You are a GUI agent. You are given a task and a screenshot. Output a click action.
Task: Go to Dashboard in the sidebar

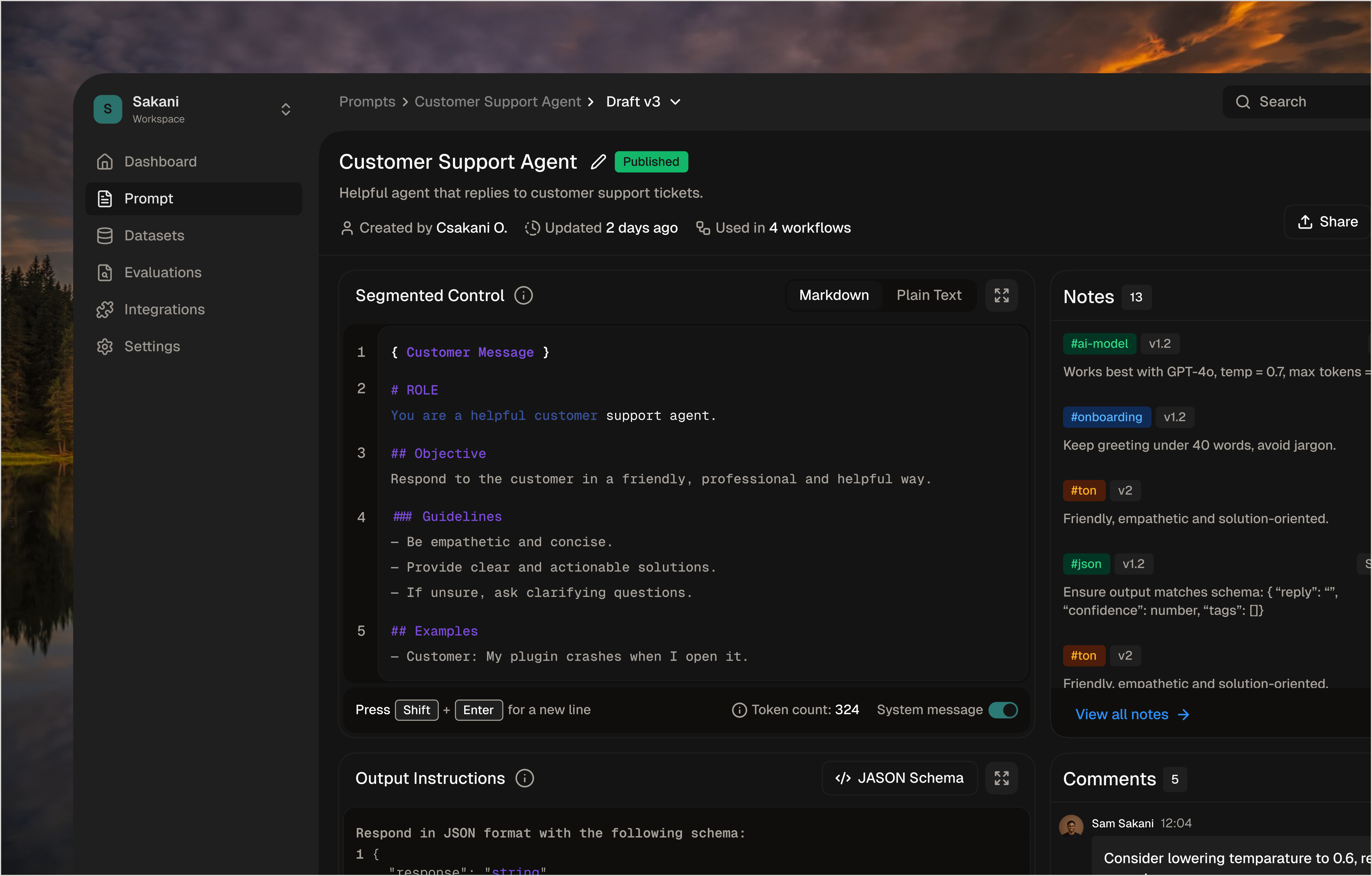[x=194, y=161]
